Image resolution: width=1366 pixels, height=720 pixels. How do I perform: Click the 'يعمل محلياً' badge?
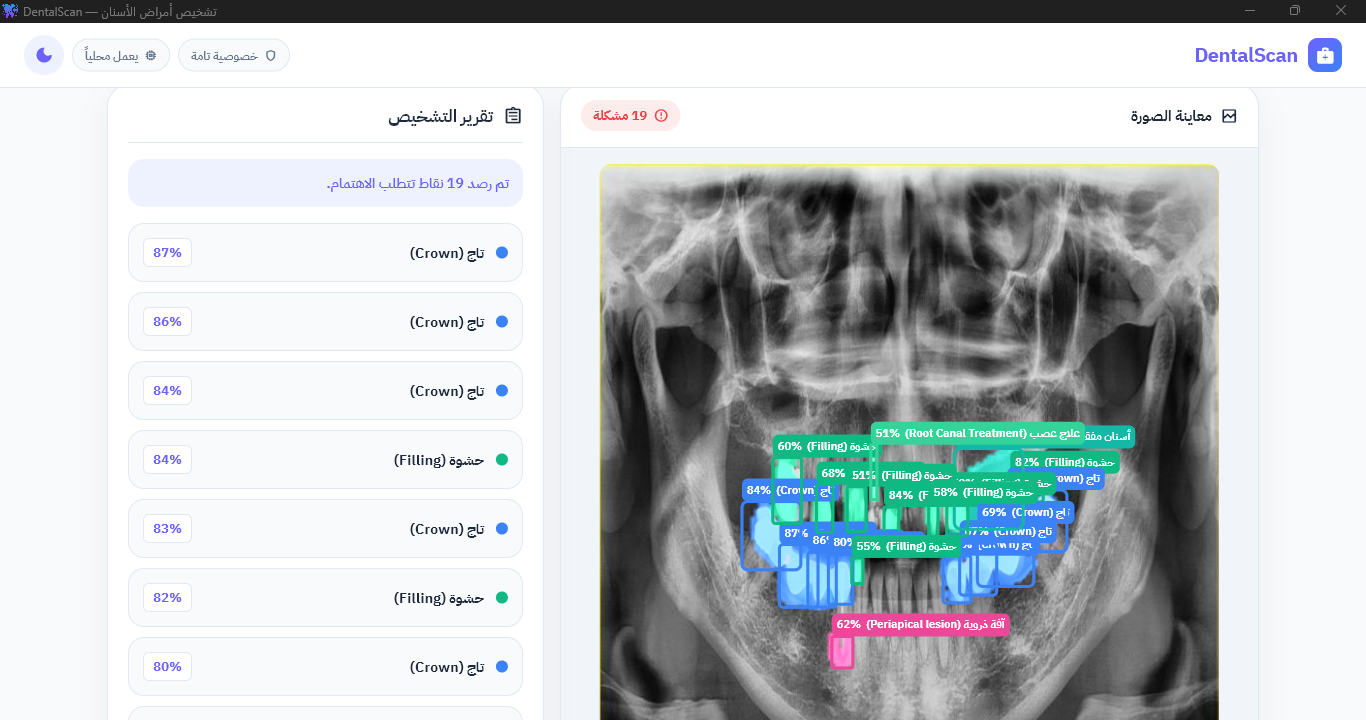pyautogui.click(x=121, y=55)
